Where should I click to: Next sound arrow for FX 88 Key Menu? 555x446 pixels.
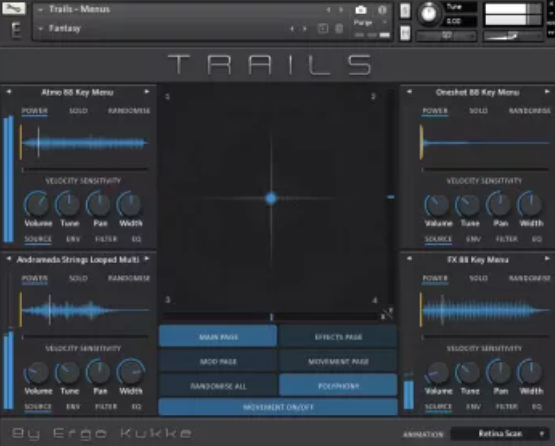pyautogui.click(x=547, y=259)
